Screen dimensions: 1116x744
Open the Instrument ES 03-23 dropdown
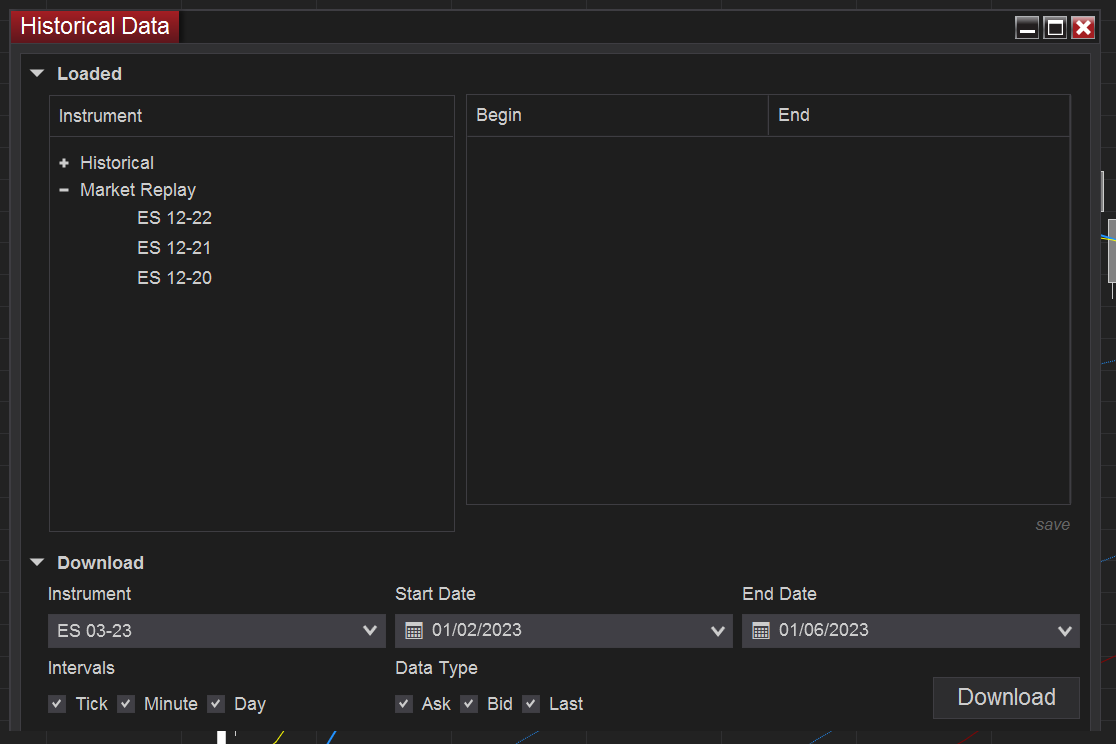click(216, 631)
